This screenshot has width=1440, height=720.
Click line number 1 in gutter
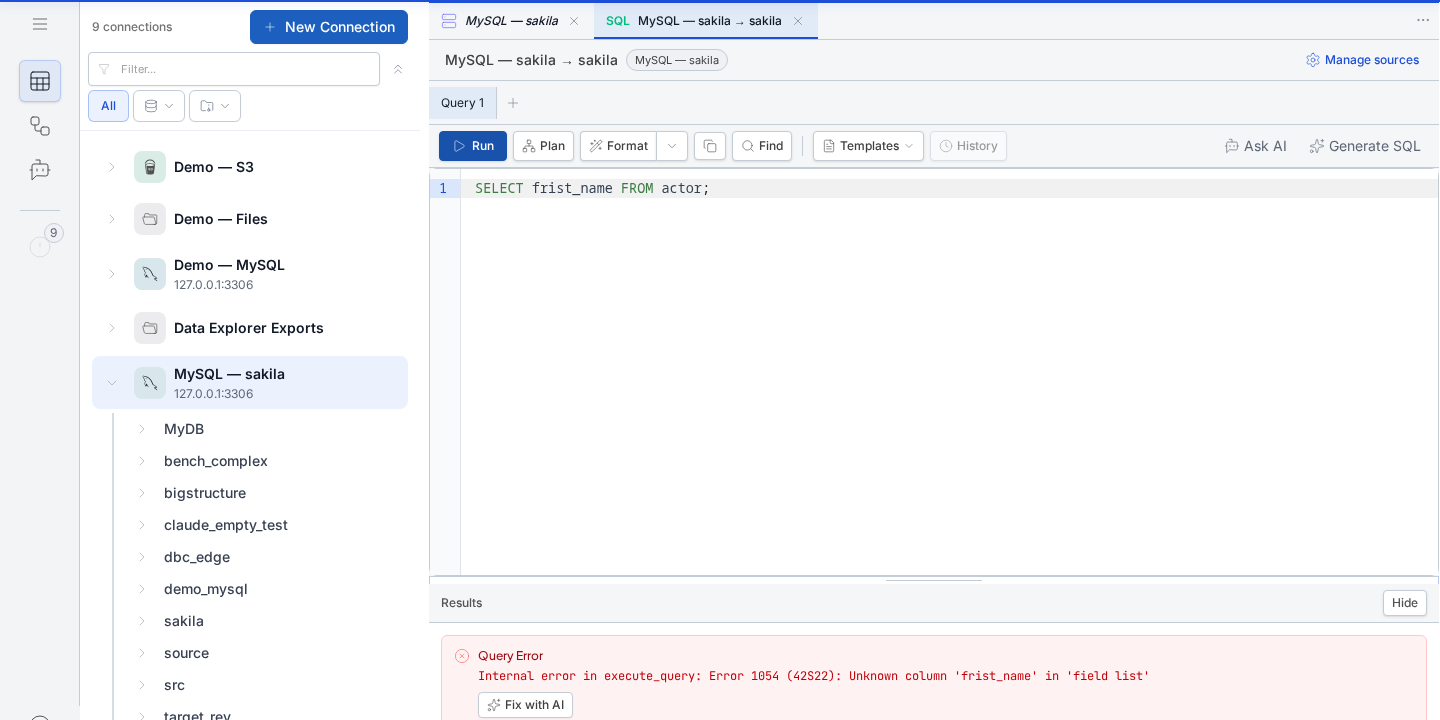443,188
